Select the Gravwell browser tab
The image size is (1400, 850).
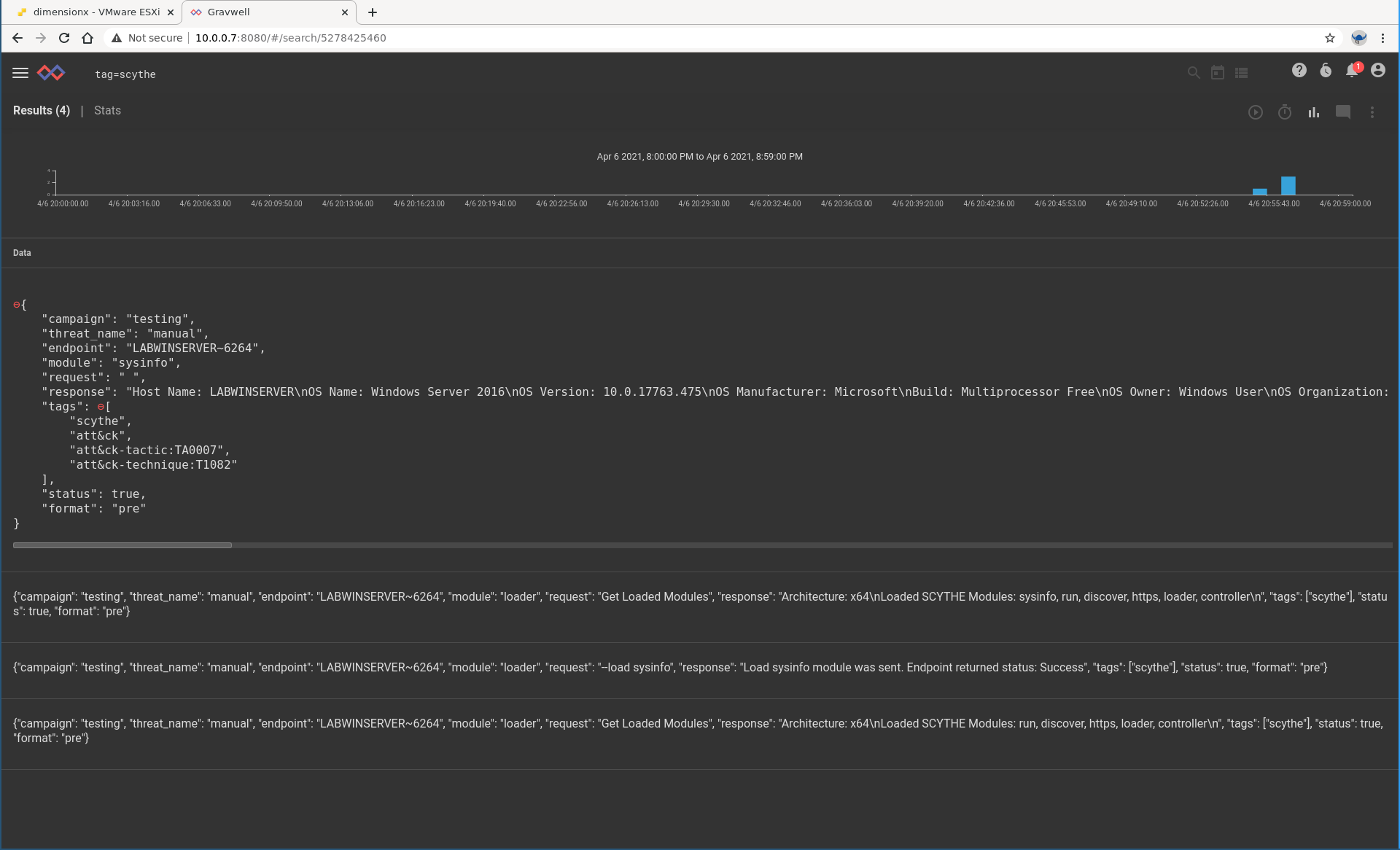point(268,12)
